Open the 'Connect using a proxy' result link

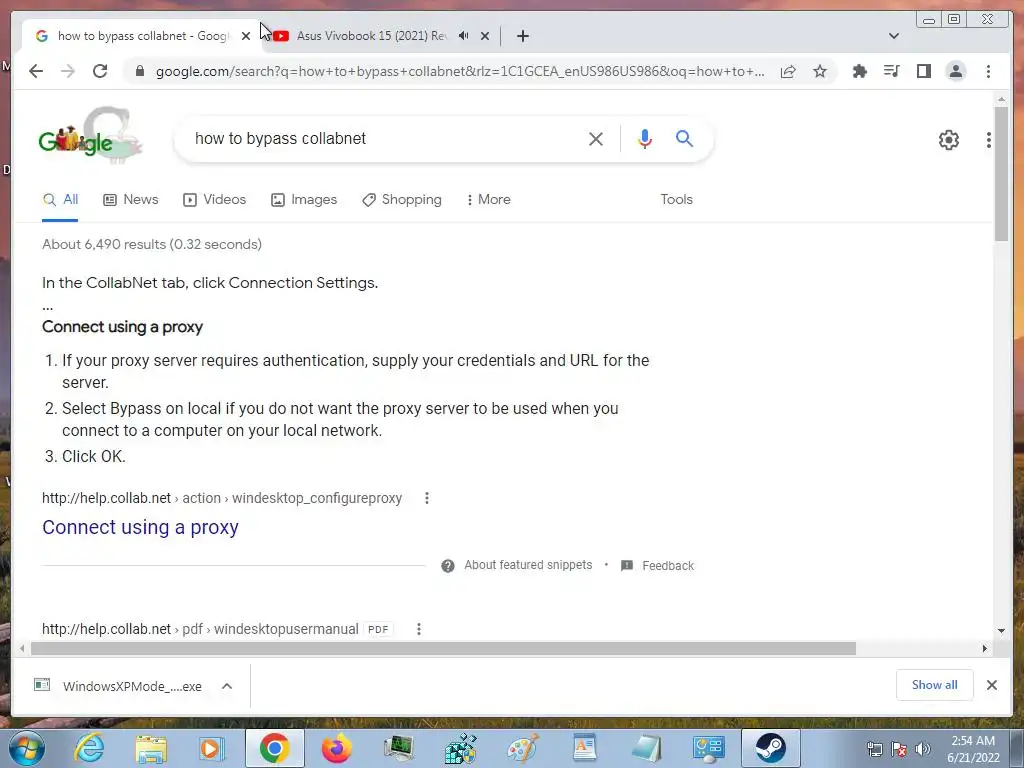click(140, 527)
